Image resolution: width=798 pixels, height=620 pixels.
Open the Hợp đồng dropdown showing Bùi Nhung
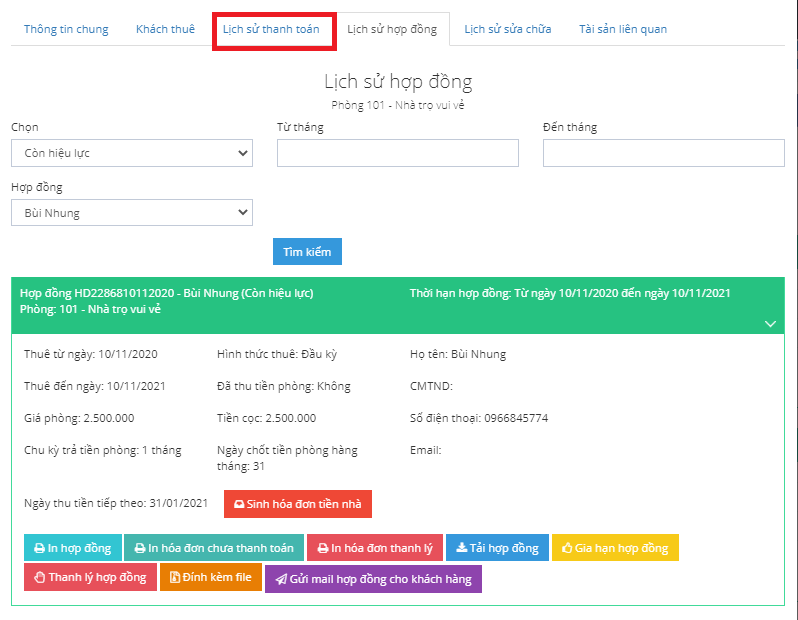point(132,213)
